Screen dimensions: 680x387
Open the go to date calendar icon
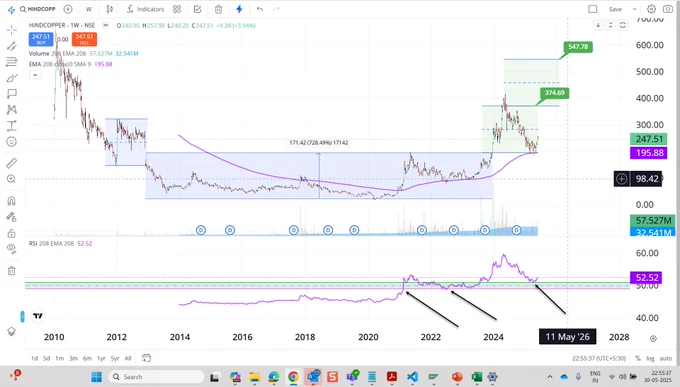147,358
